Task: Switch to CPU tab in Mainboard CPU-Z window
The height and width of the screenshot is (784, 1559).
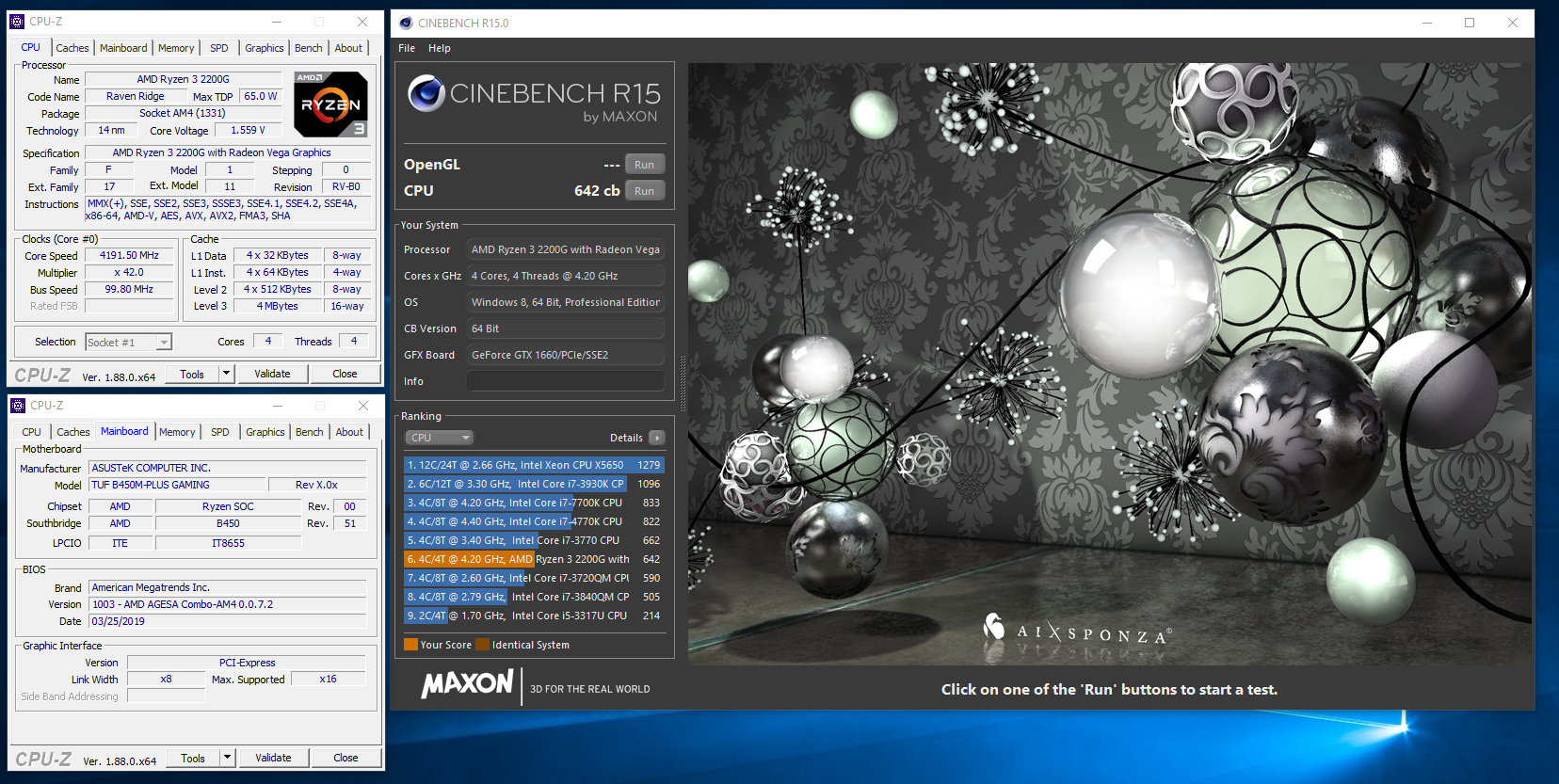Action: (32, 432)
